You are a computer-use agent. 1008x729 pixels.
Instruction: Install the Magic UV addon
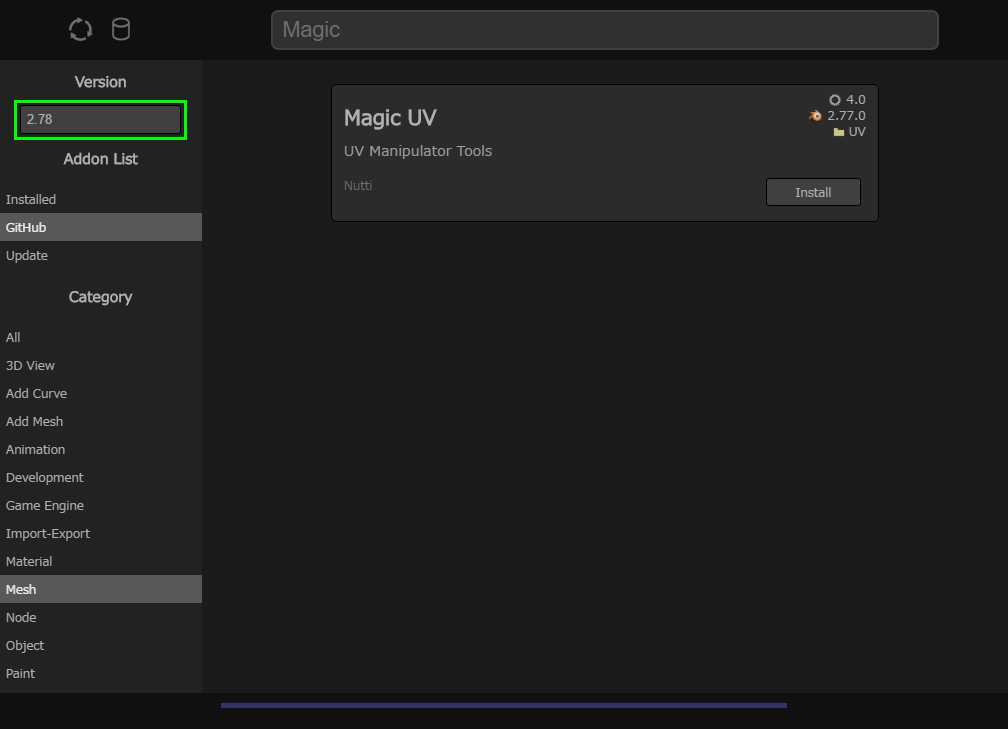(813, 192)
